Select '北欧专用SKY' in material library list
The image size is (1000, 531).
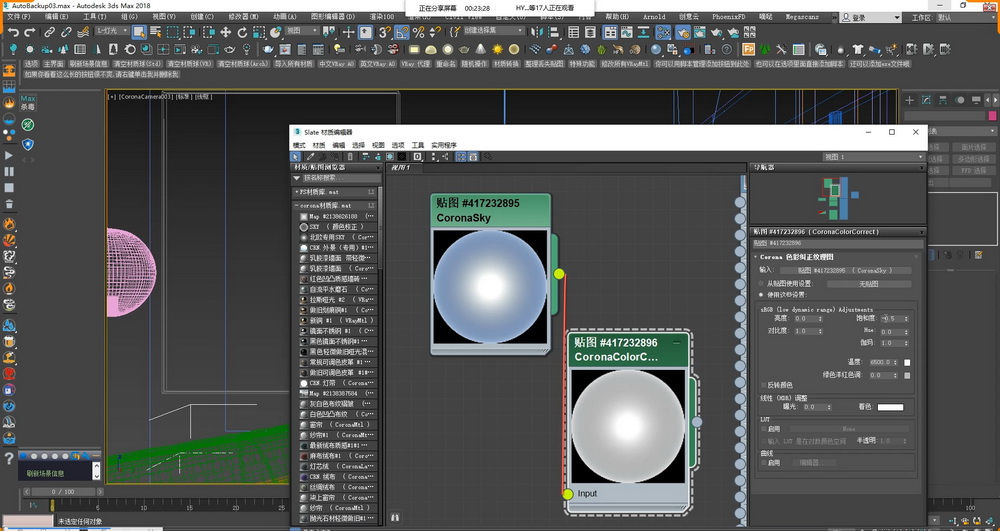click(337, 237)
